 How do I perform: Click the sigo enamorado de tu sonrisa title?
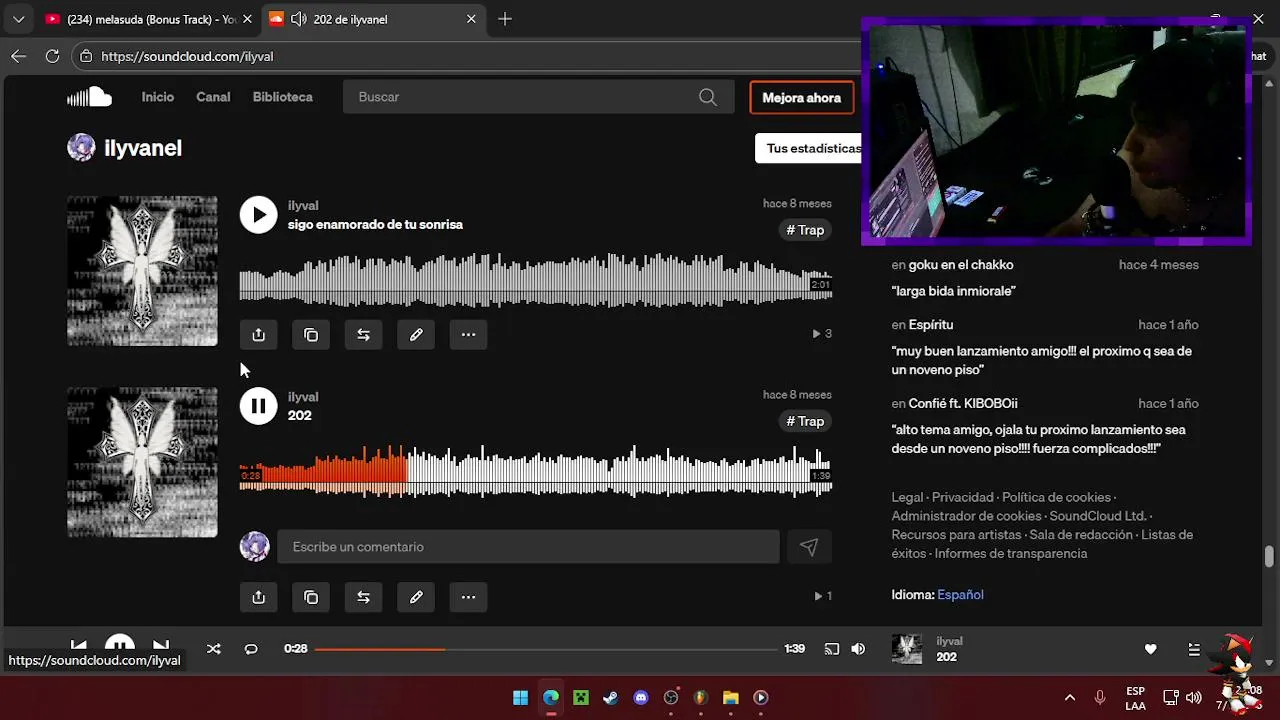click(375, 225)
